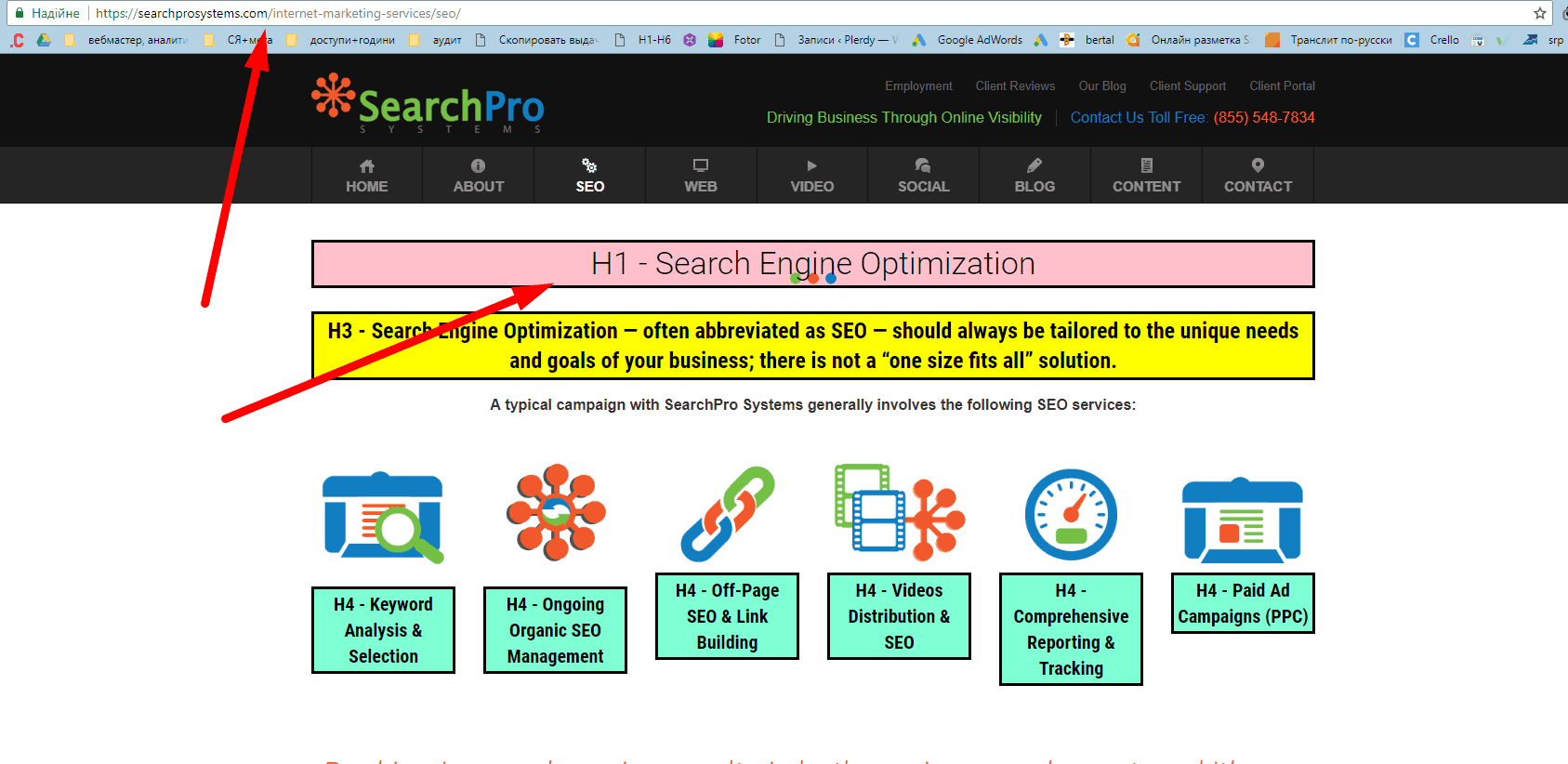Open the srp bookmark
This screenshot has width=1568, height=764.
[x=1543, y=40]
